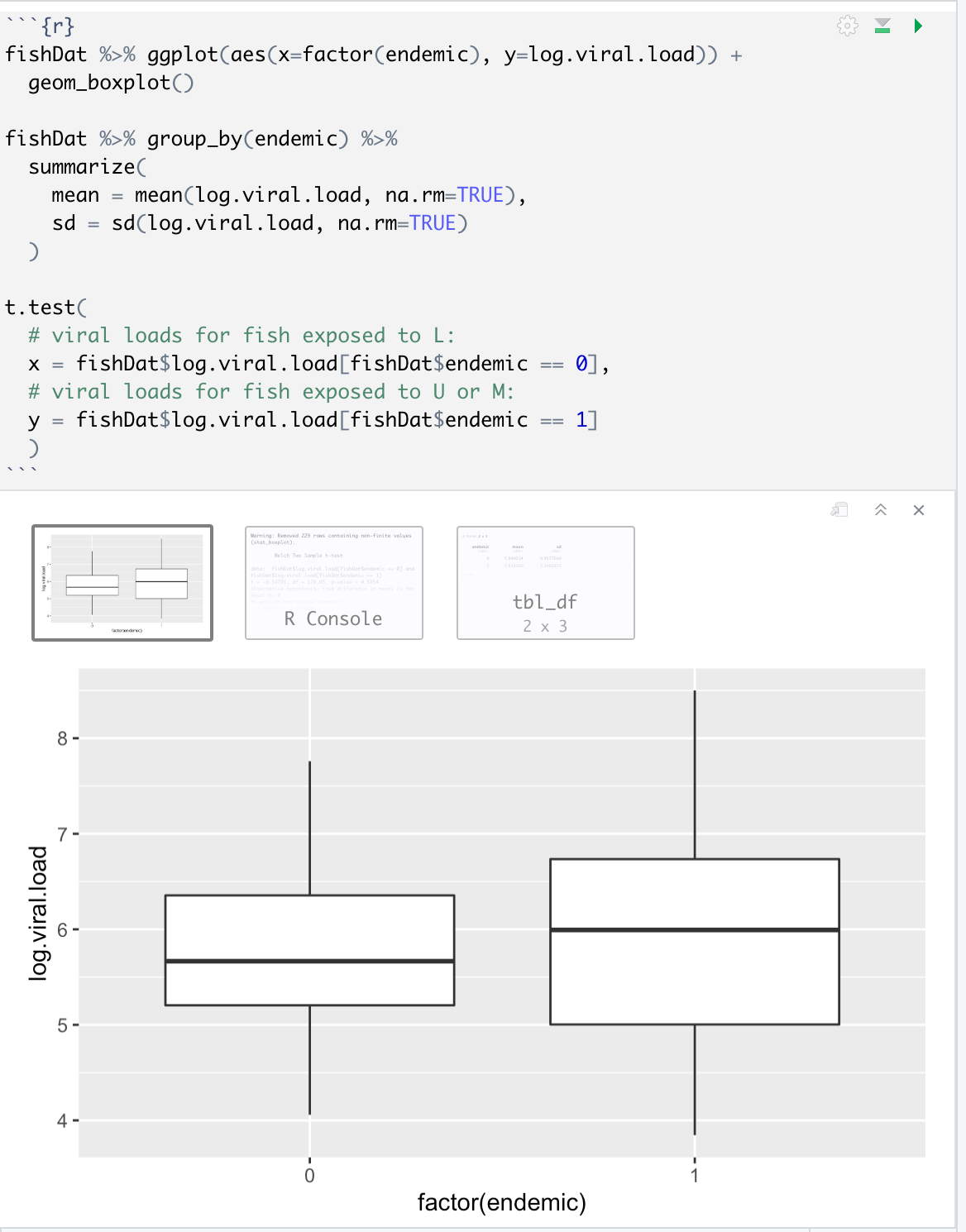Click the factor(endemic) axis label

click(x=501, y=1204)
